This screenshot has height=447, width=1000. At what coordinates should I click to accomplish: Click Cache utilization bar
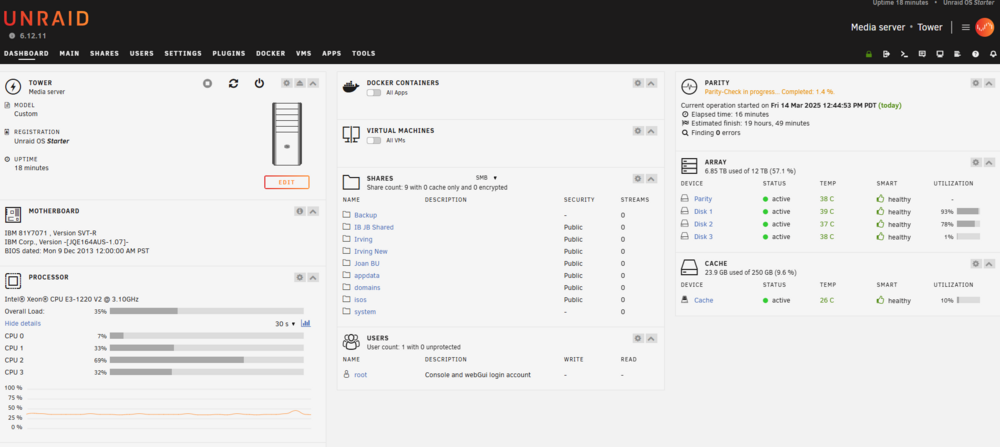(968, 300)
